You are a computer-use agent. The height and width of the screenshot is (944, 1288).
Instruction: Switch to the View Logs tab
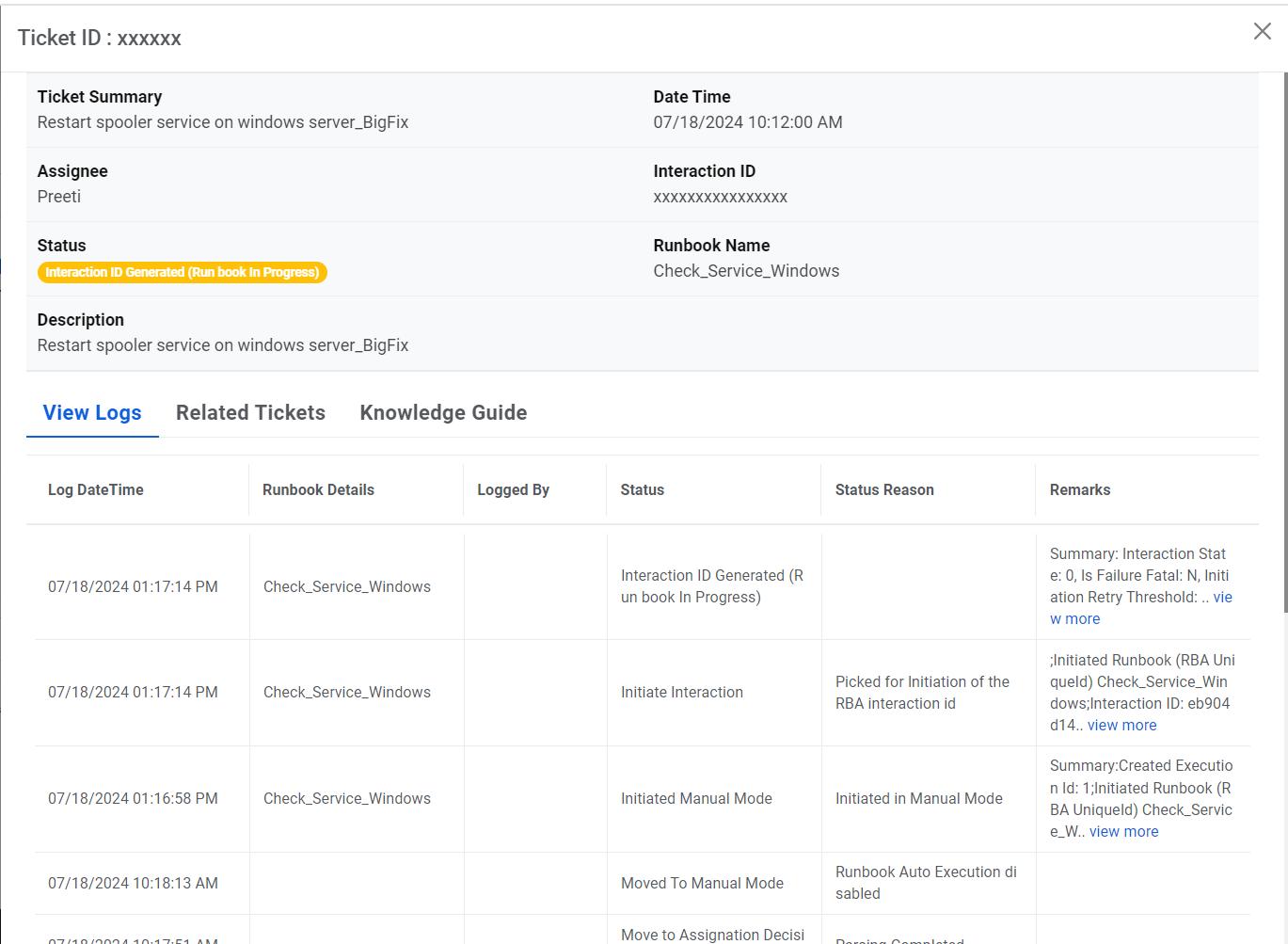tap(92, 413)
